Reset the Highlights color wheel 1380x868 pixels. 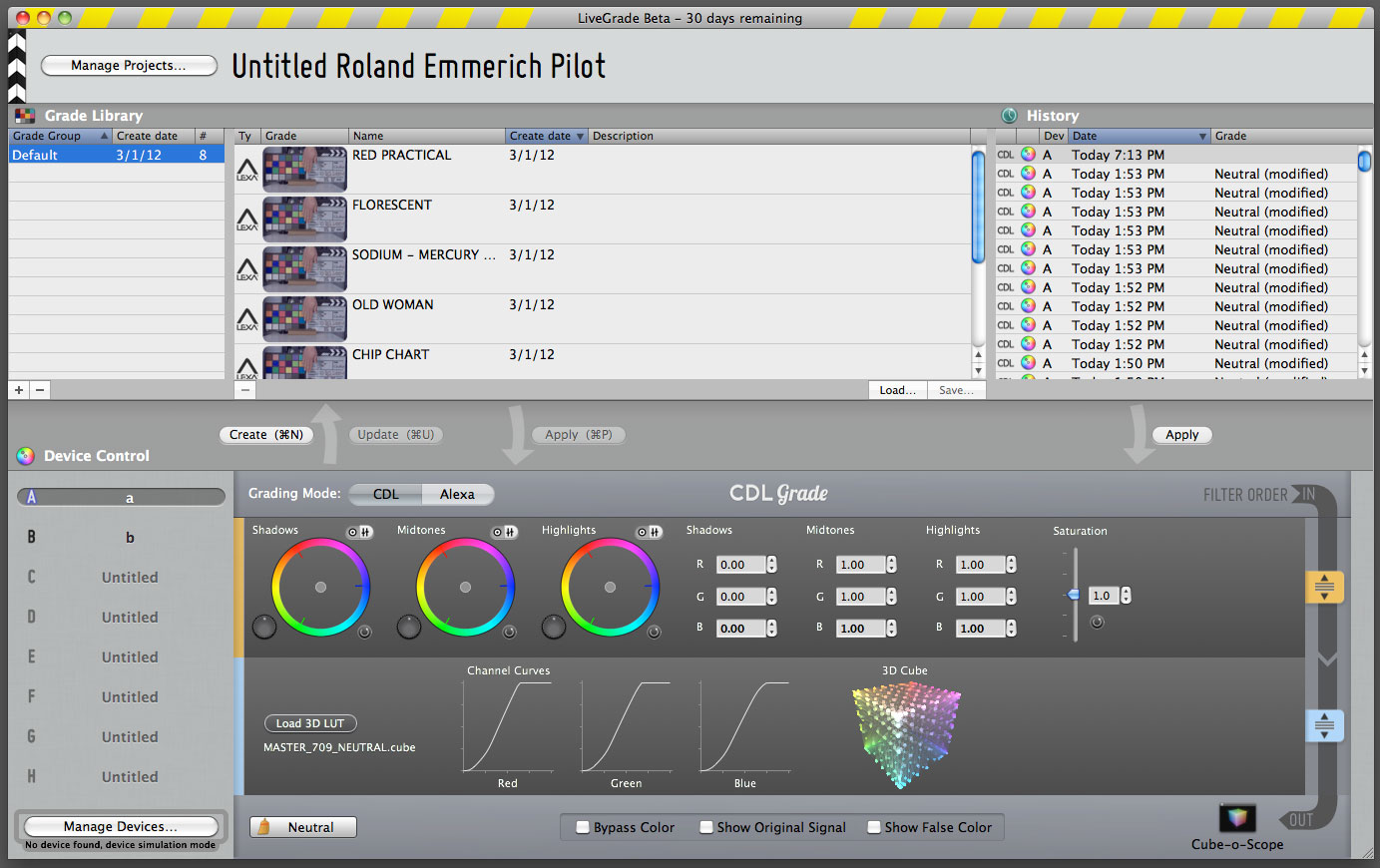(x=654, y=633)
